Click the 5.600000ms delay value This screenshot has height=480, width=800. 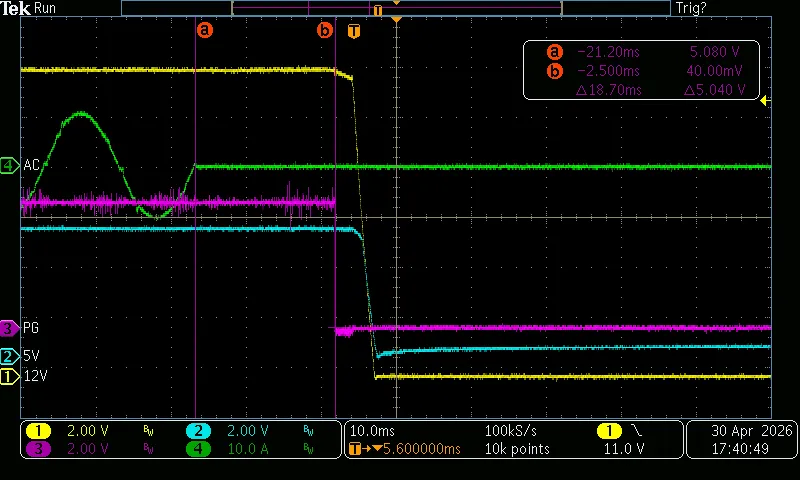(x=421, y=449)
